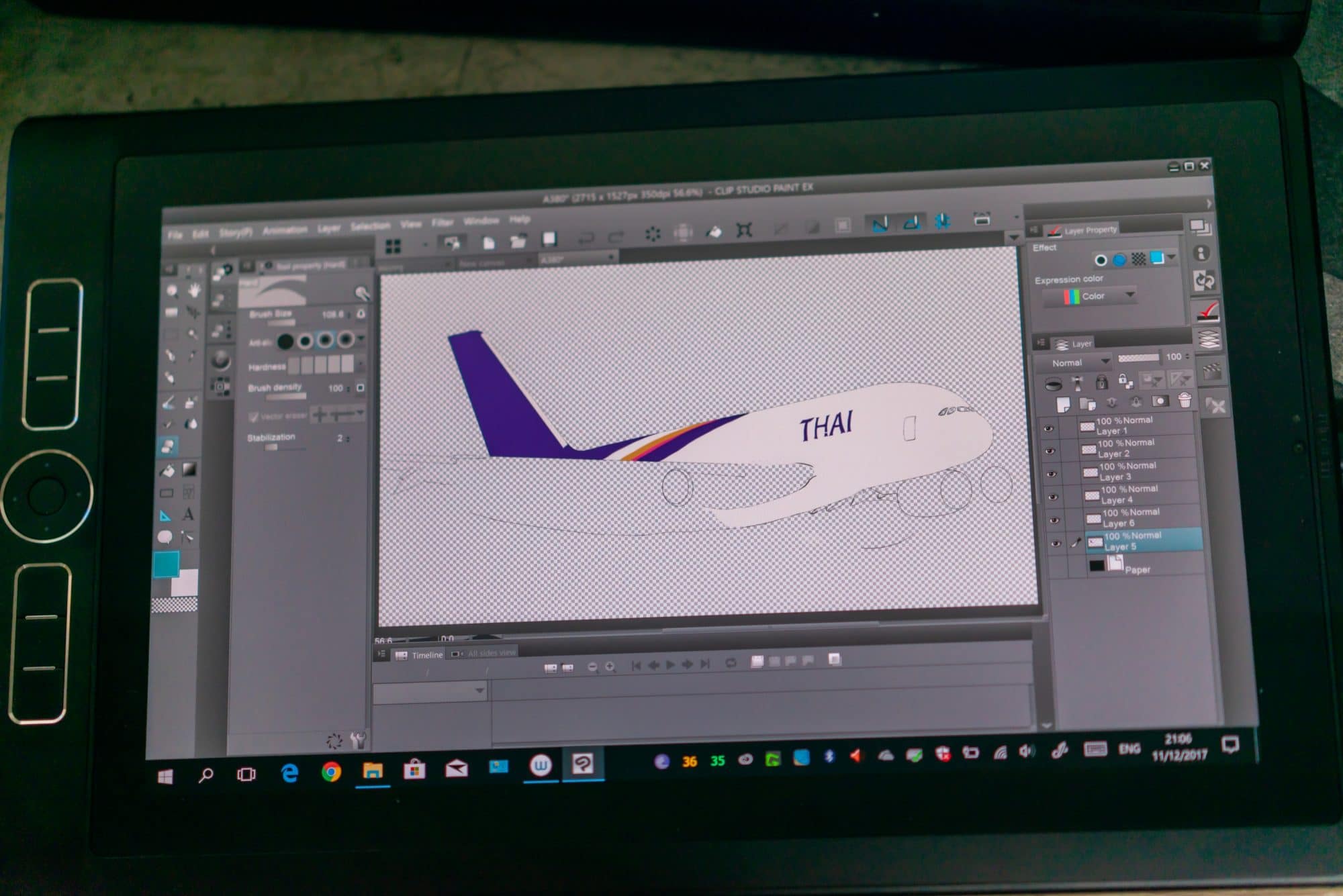Image resolution: width=1343 pixels, height=896 pixels.
Task: Hide Layer 5 with its eye icon
Action: click(x=1056, y=544)
